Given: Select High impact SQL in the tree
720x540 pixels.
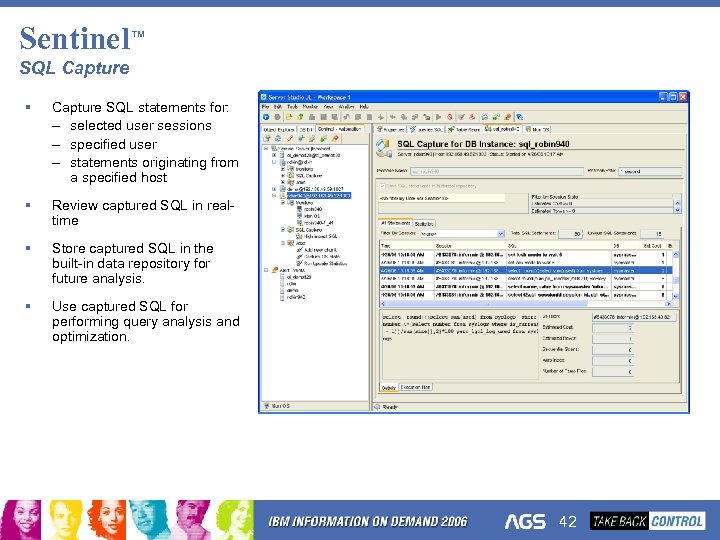Looking at the screenshot, I should click(321, 236).
